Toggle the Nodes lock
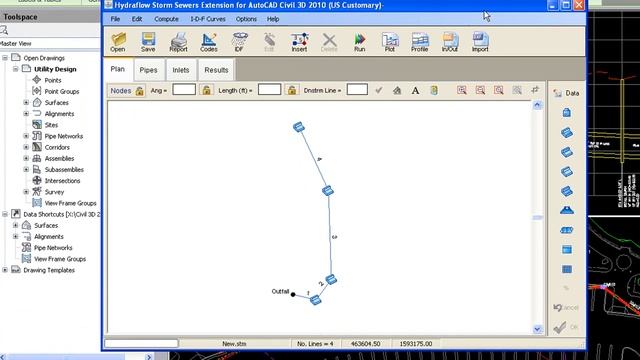Viewport: 640px width, 360px height. coord(140,91)
